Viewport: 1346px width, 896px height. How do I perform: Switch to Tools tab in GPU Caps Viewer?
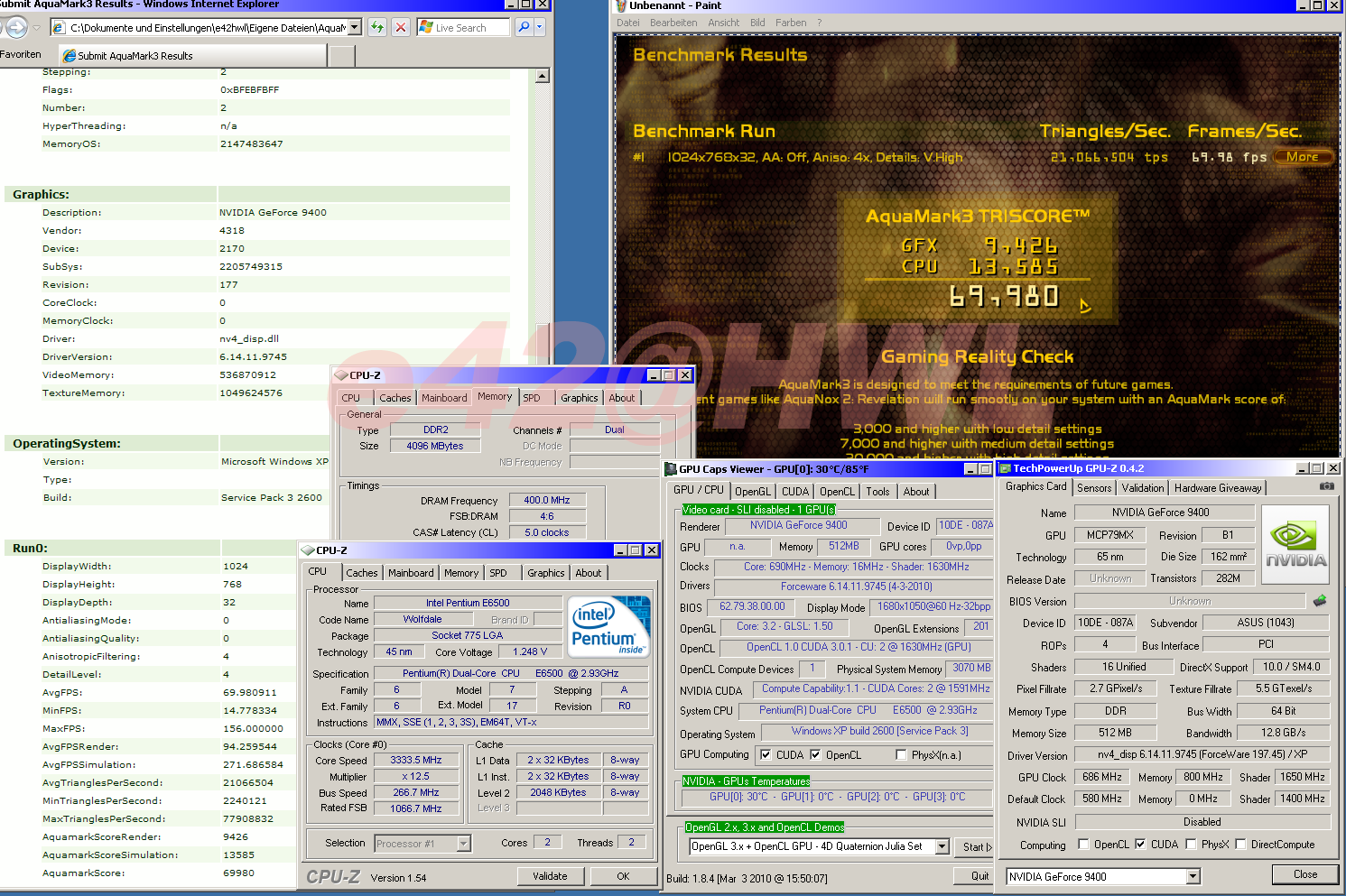tap(878, 492)
